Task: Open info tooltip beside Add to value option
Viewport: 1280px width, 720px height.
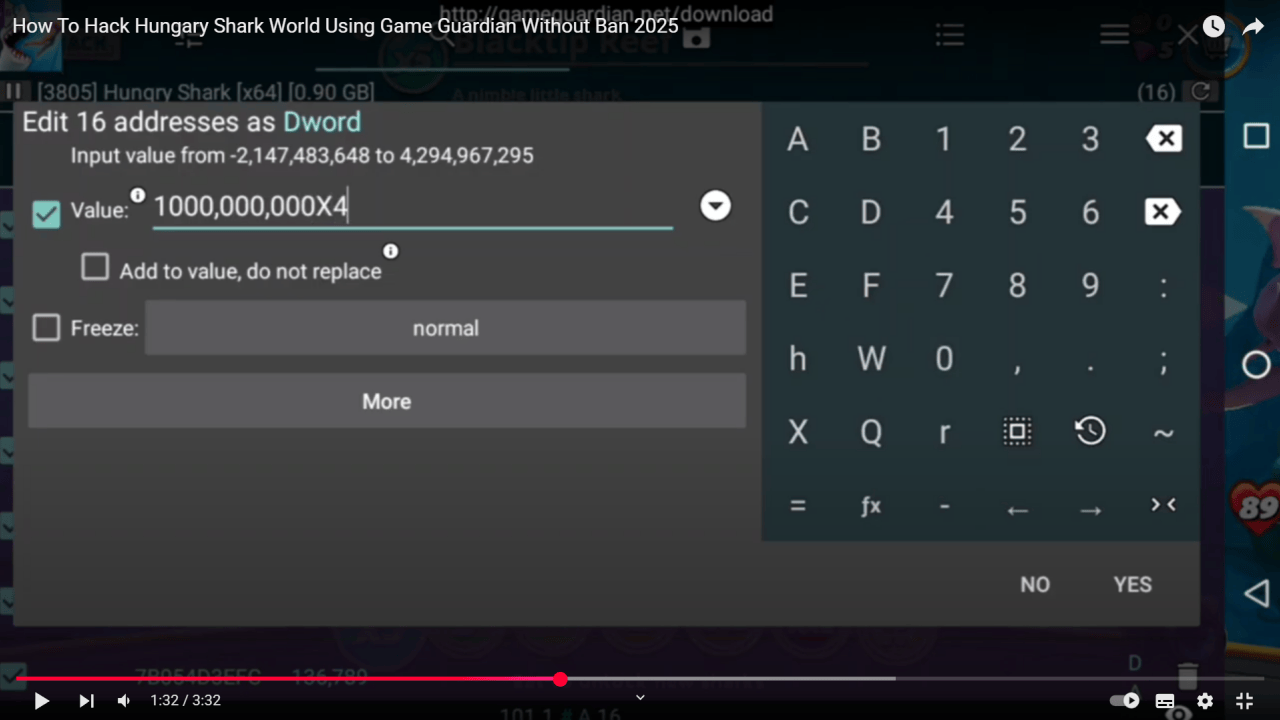Action: pos(391,251)
